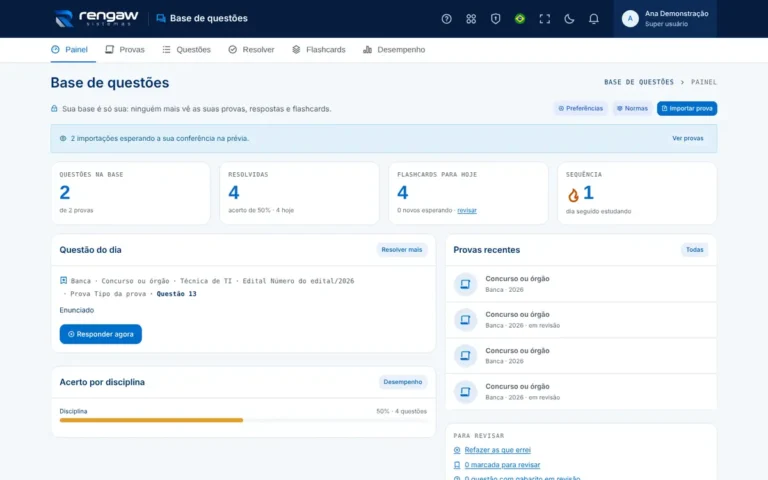
Task: Click the lock icon beside privacy note
Action: 54,108
